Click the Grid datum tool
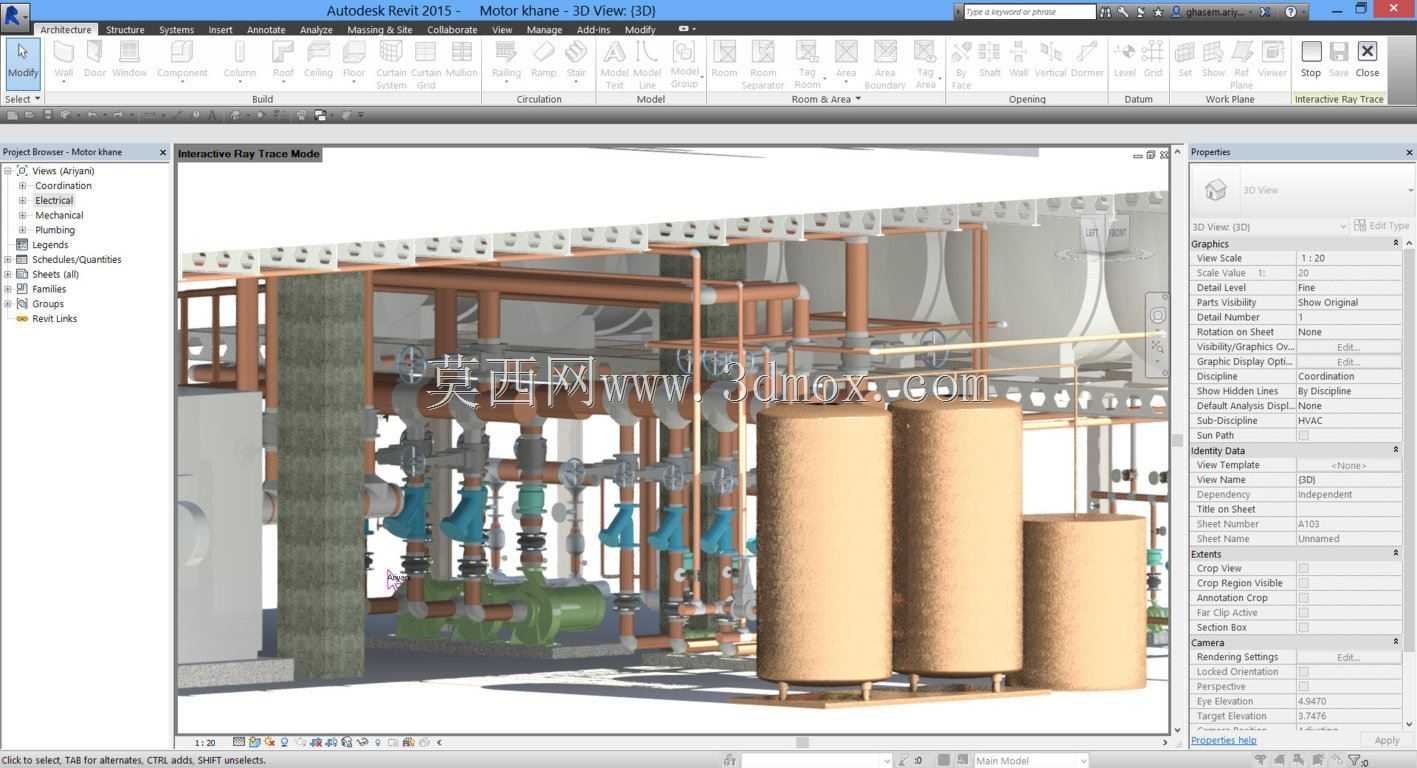This screenshot has height=768, width=1417. pos(1153,60)
